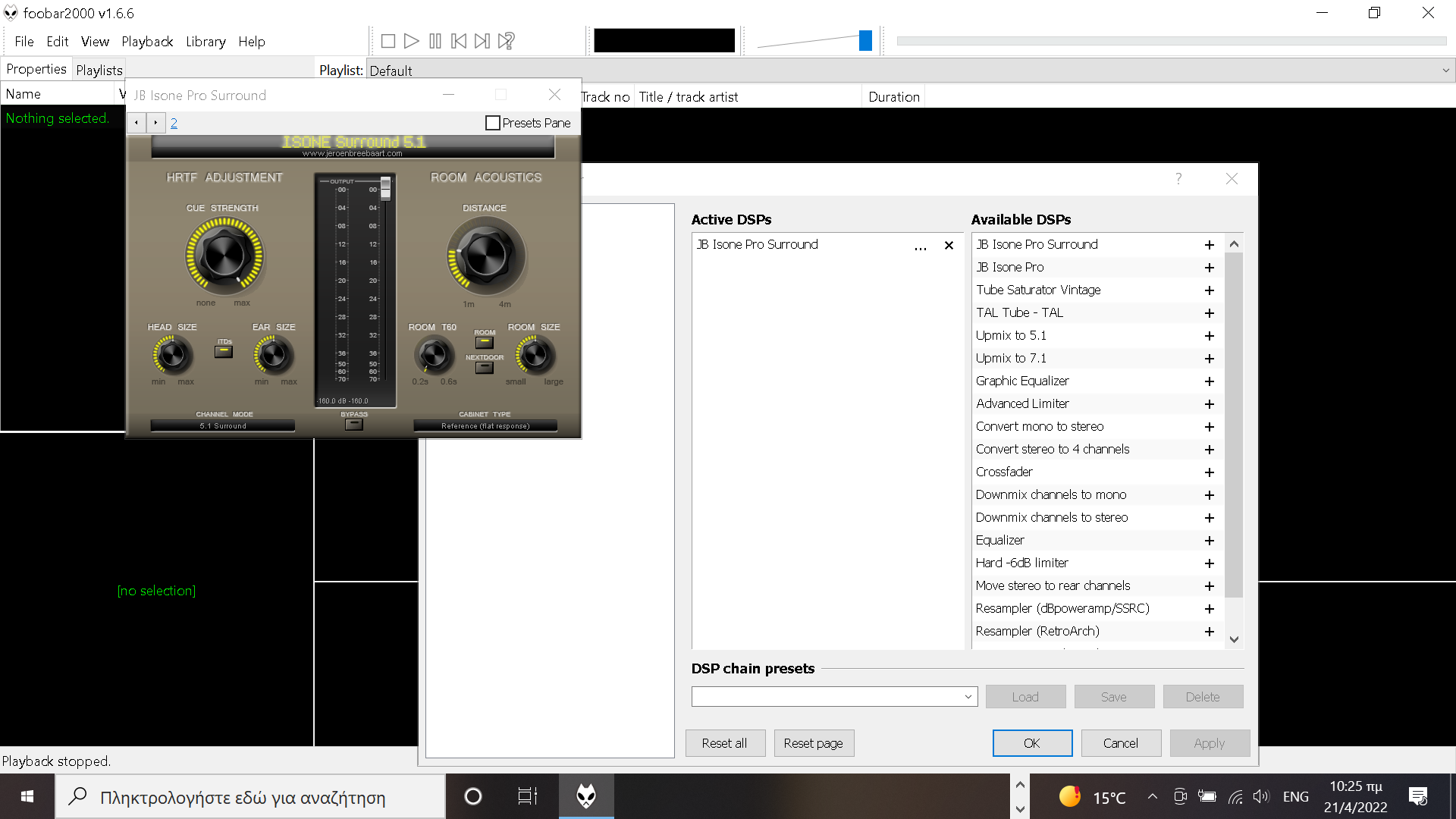Image resolution: width=1456 pixels, height=819 pixels.
Task: Click the next preset arrow in plugin window
Action: click(x=155, y=123)
